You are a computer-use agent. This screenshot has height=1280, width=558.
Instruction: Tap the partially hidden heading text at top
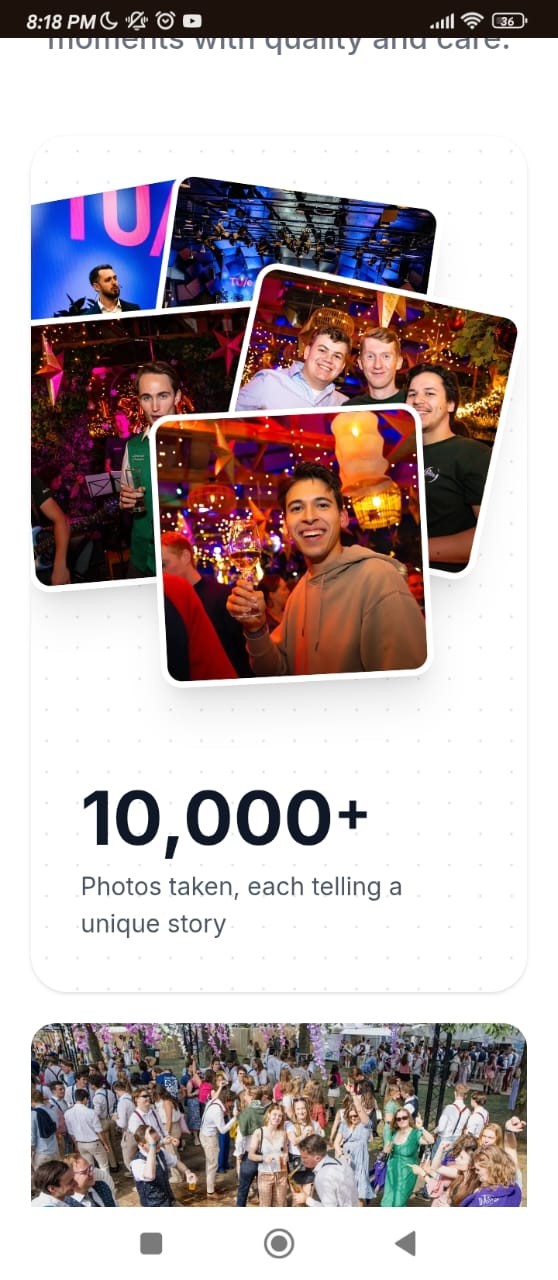[x=279, y=44]
